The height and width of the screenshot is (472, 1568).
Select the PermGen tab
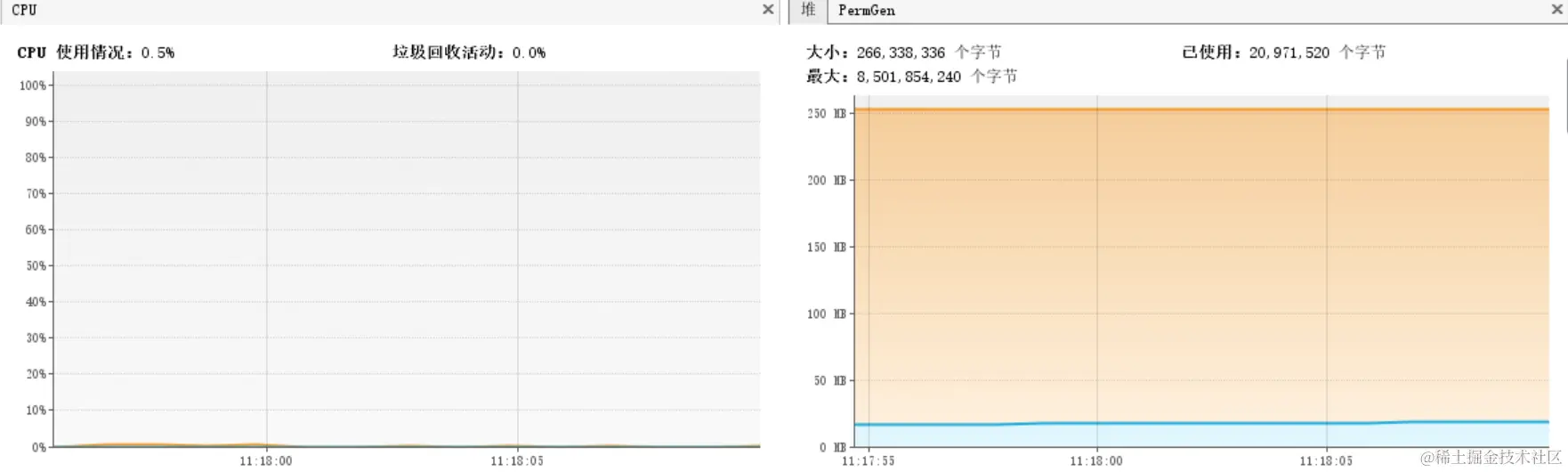click(866, 11)
